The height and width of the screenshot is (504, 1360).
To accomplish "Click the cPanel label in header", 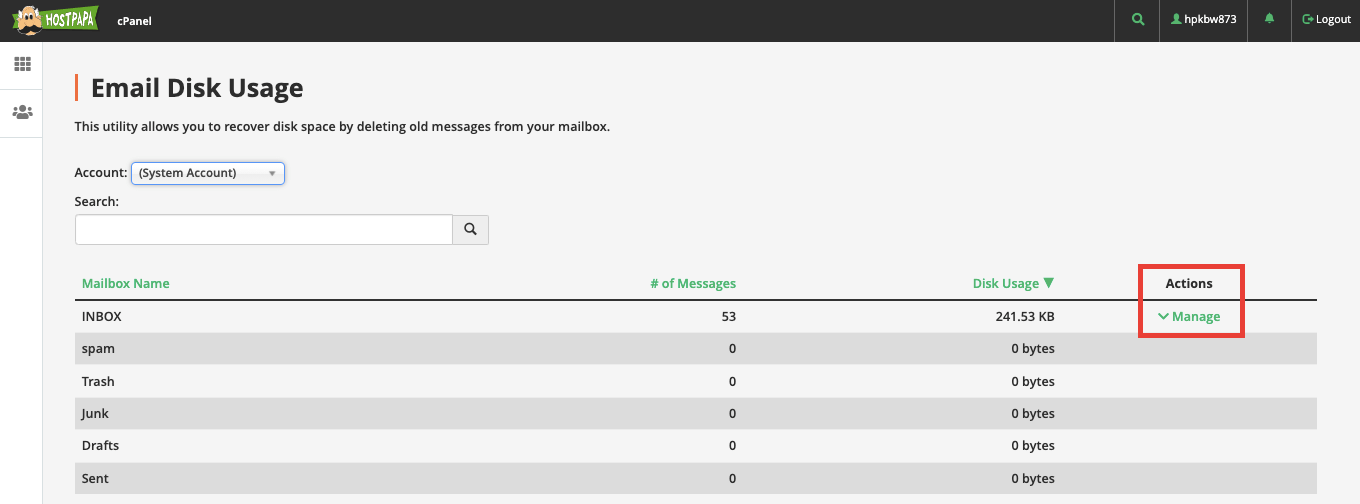I will 134,20.
